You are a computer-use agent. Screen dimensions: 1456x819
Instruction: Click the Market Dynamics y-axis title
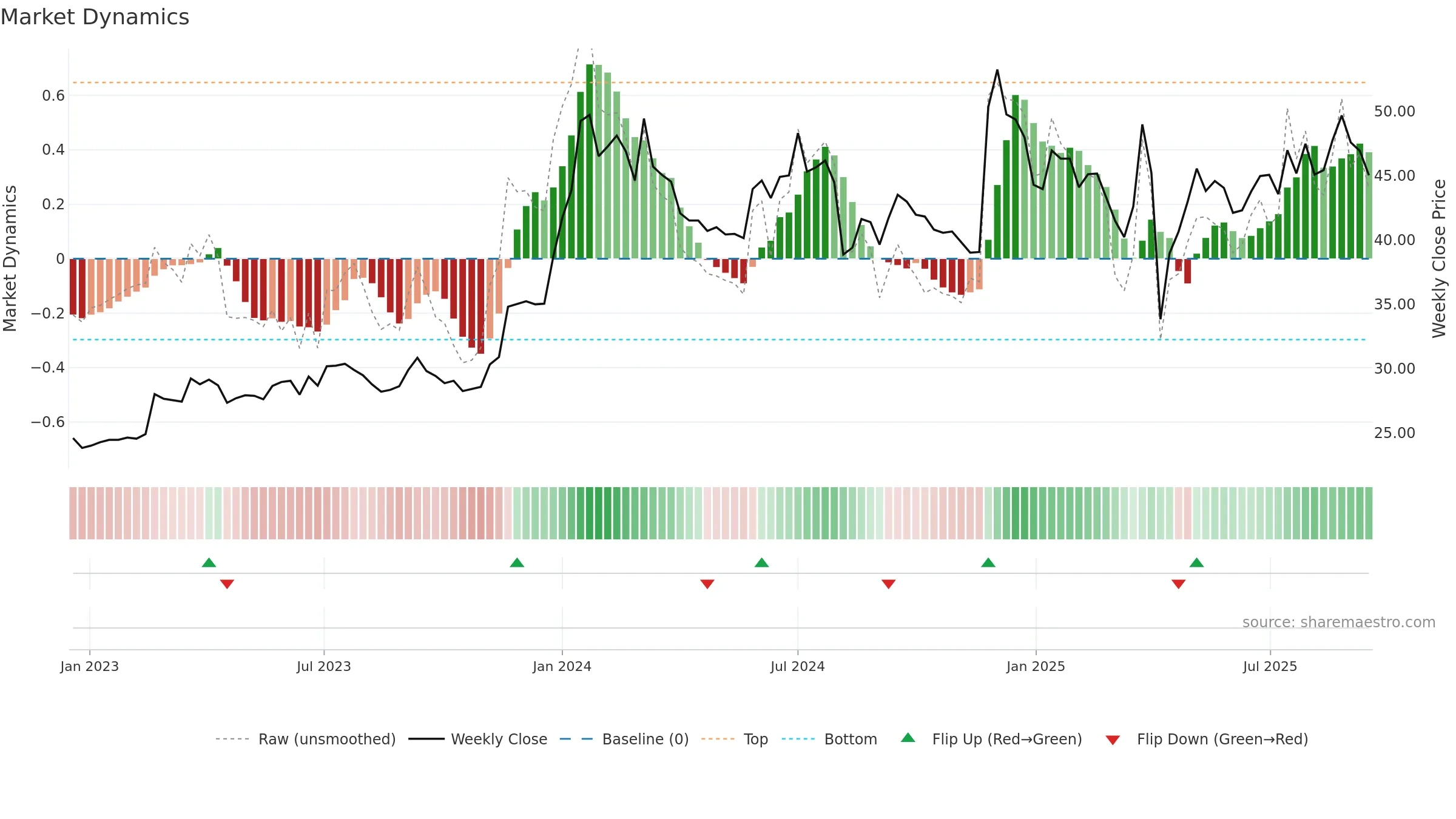pyautogui.click(x=10, y=258)
